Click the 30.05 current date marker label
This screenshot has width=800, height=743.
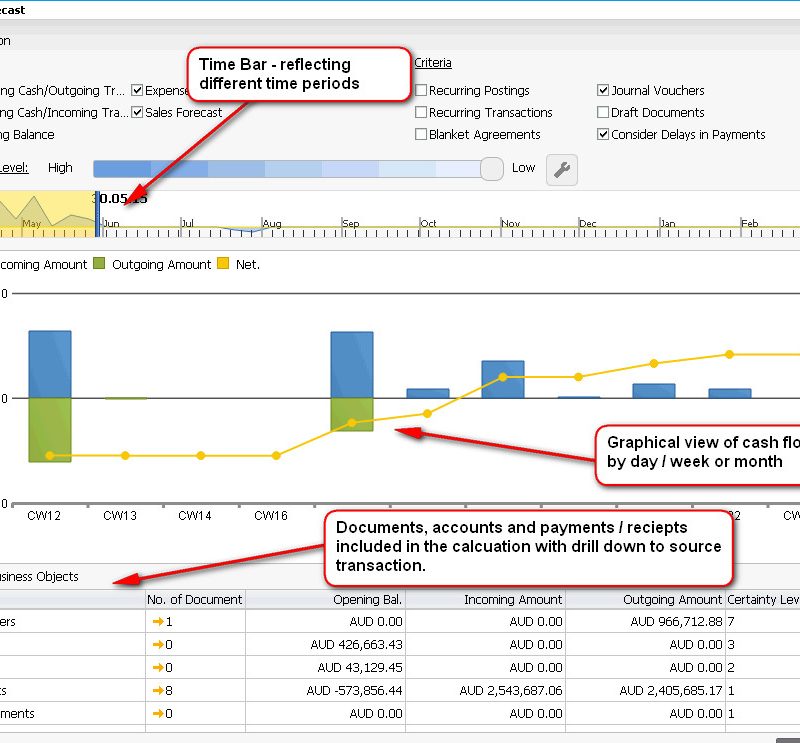click(x=122, y=199)
